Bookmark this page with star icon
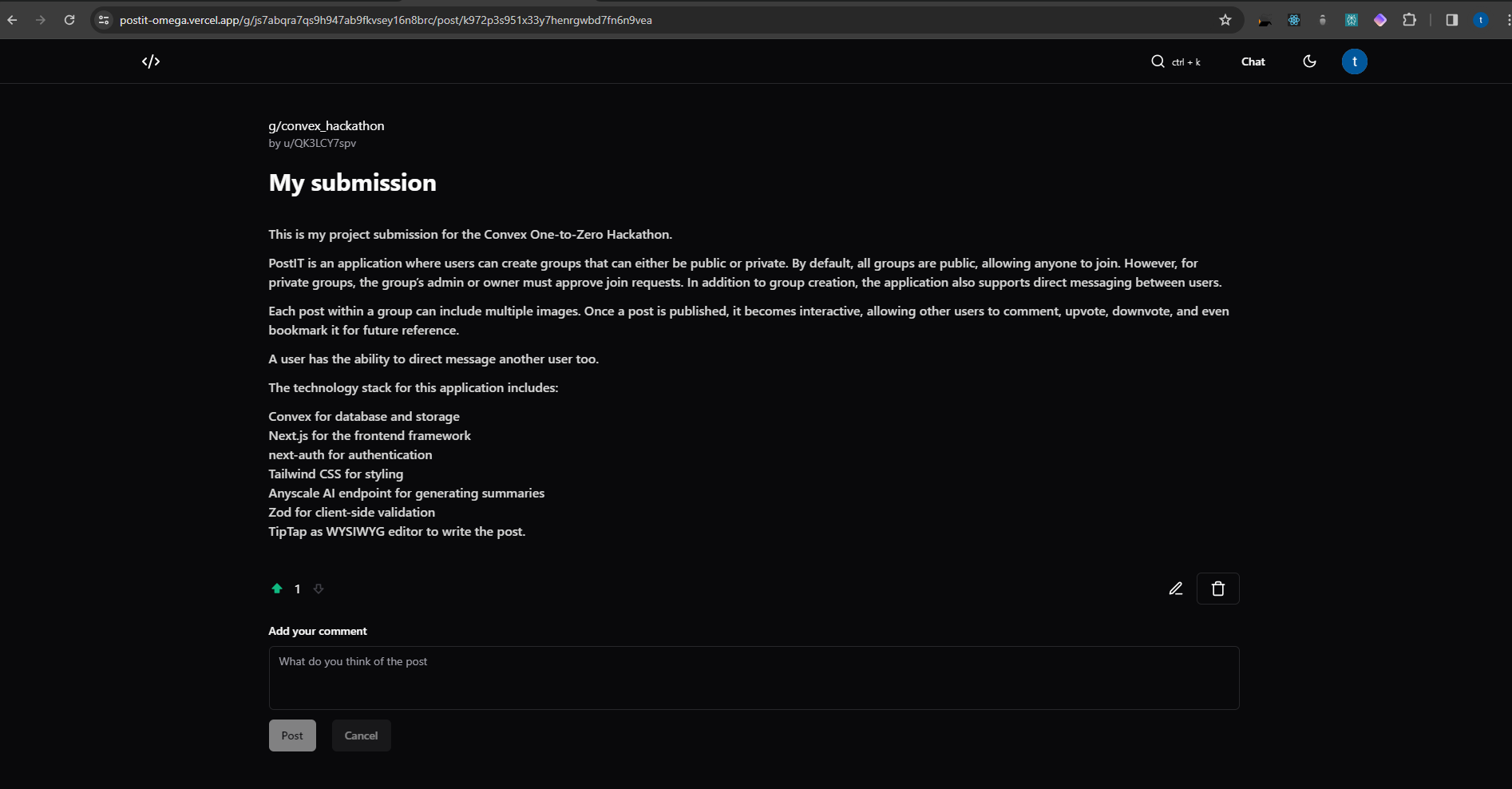The height and width of the screenshot is (789, 1512). (x=1225, y=20)
